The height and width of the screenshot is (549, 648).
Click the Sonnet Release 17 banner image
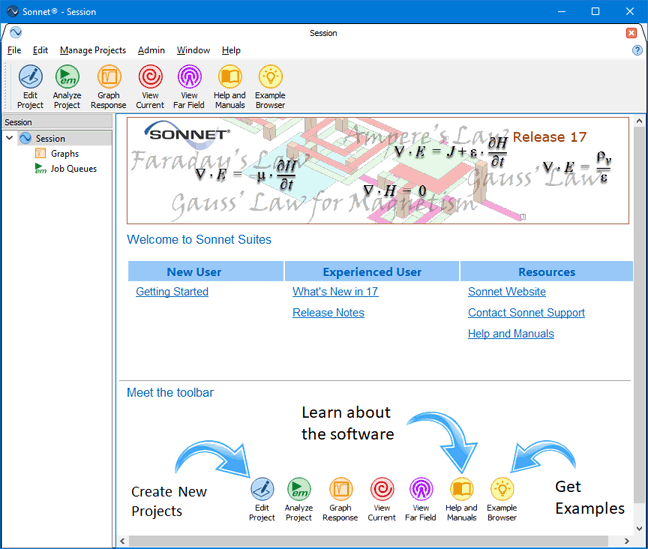[378, 170]
